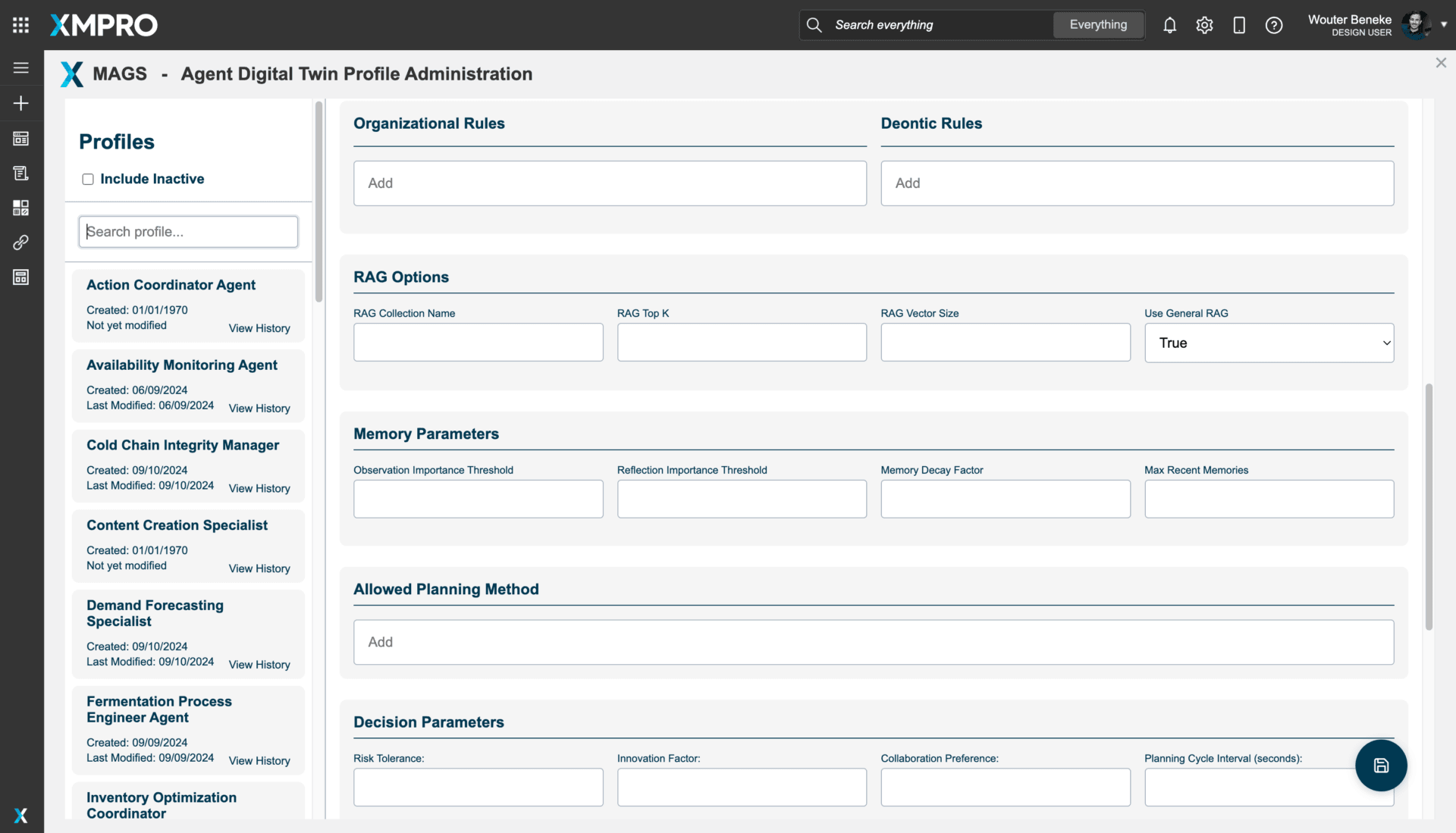Open the Use General RAG dropdown
The width and height of the screenshot is (1456, 833).
click(x=1269, y=343)
